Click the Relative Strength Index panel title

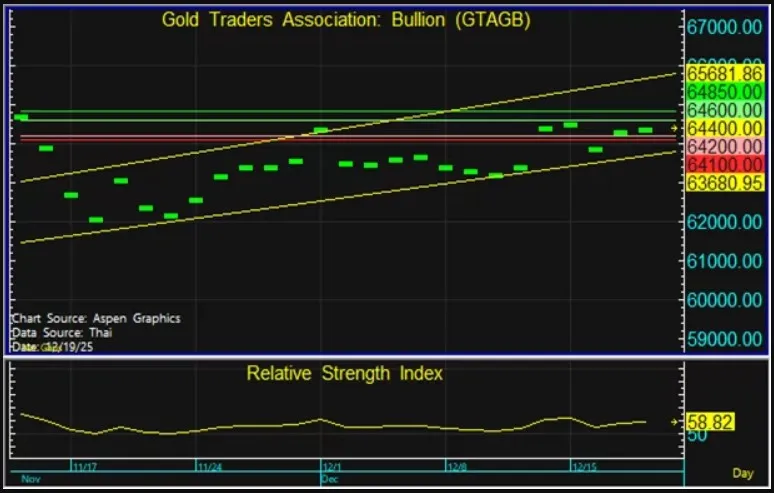pyautogui.click(x=345, y=374)
